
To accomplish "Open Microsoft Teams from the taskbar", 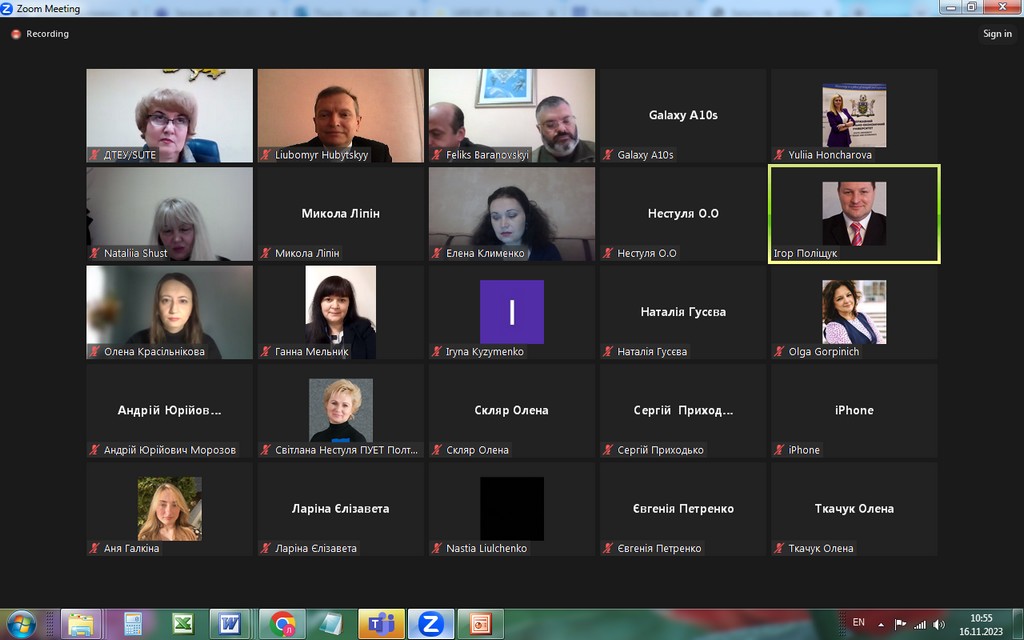I will point(381,623).
